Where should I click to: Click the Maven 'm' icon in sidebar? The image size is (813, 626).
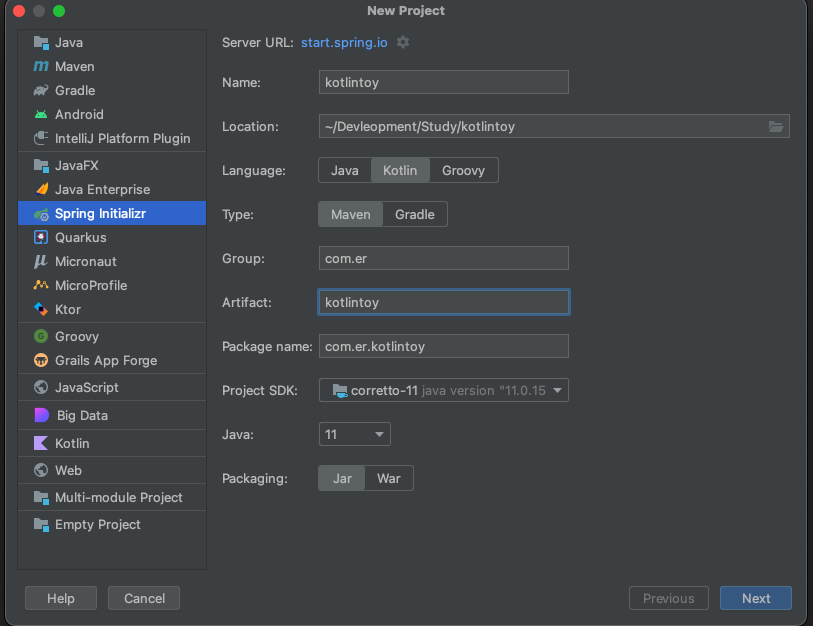pyautogui.click(x=41, y=66)
